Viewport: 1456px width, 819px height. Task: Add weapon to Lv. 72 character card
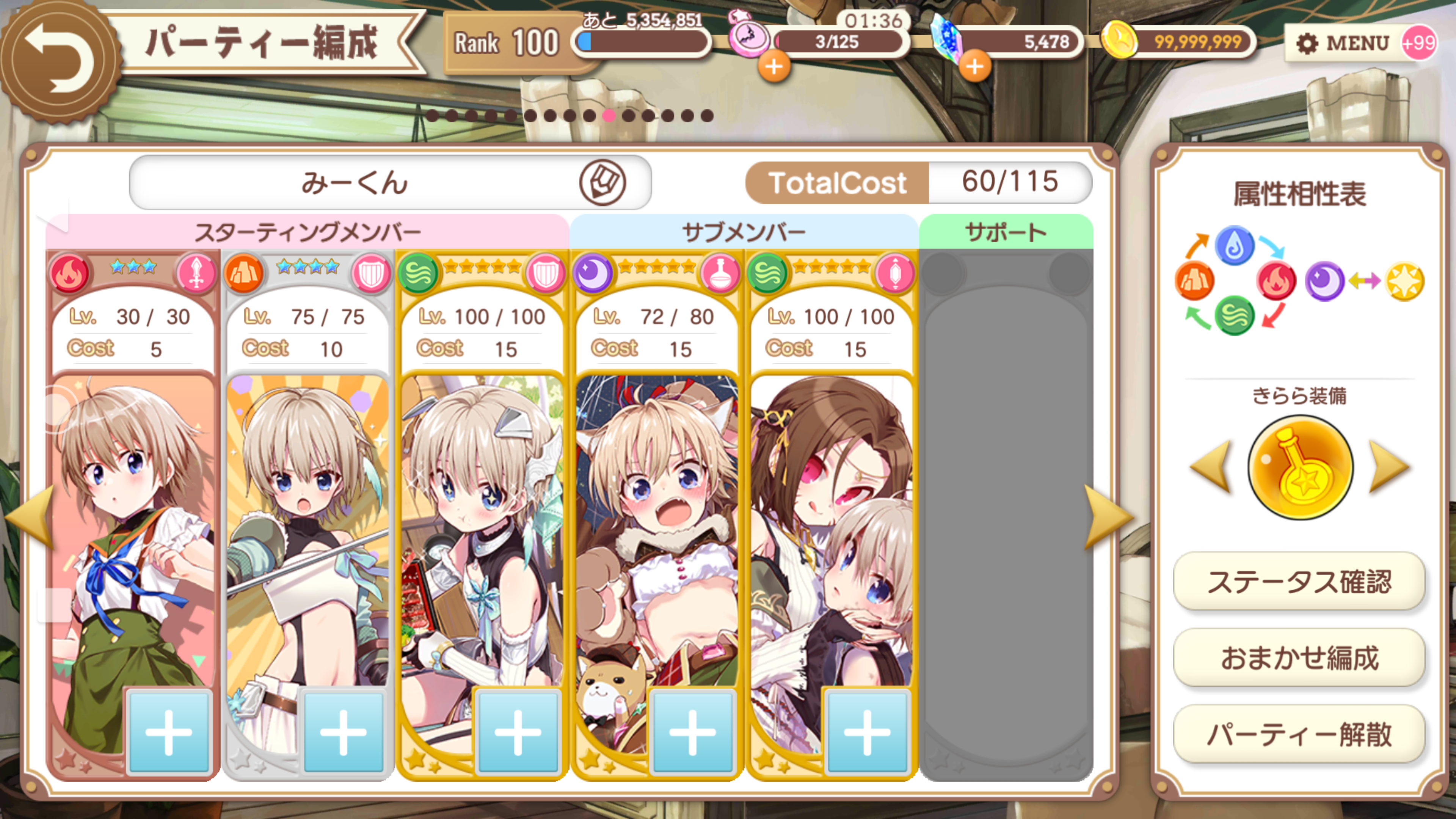point(692,732)
